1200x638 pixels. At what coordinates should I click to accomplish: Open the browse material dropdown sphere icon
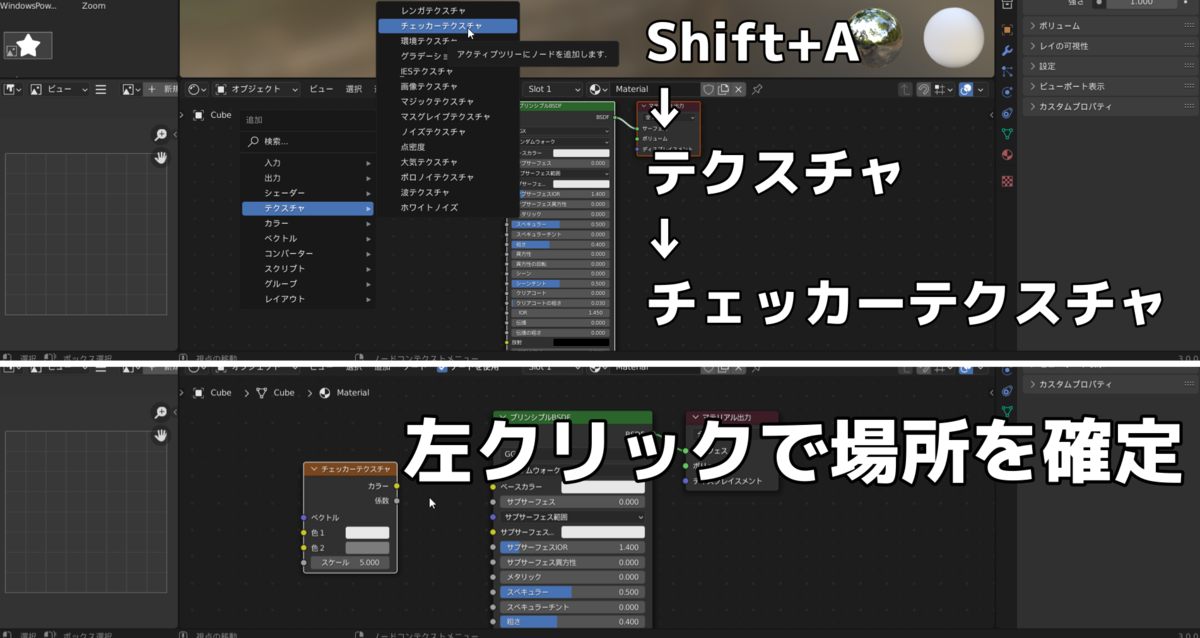coord(600,89)
